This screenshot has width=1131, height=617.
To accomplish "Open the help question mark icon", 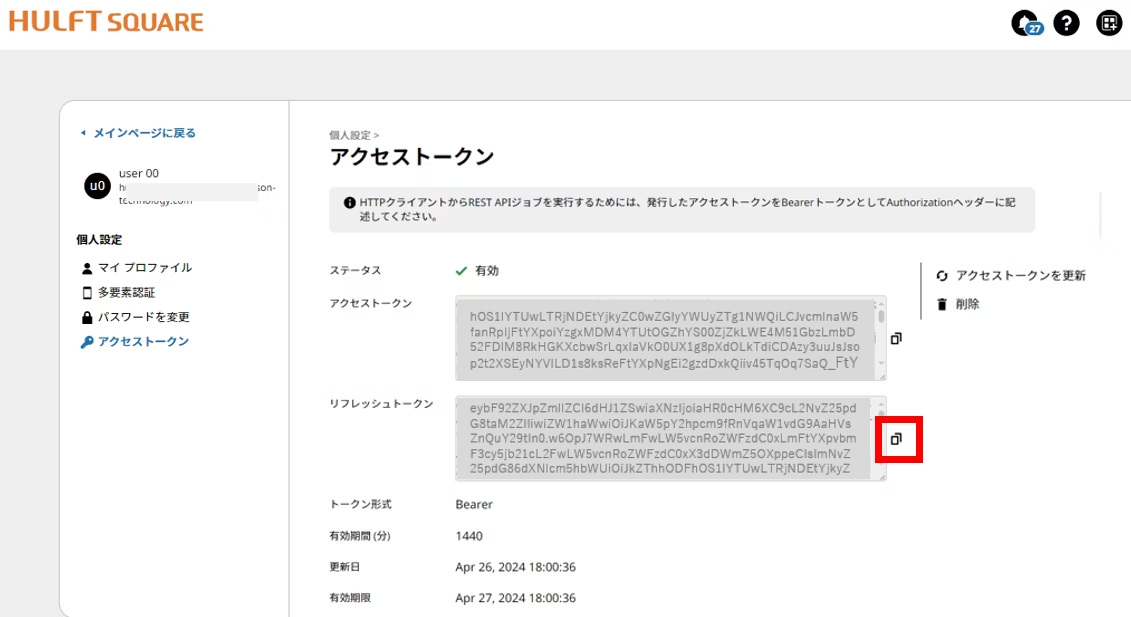I will 1066,23.
